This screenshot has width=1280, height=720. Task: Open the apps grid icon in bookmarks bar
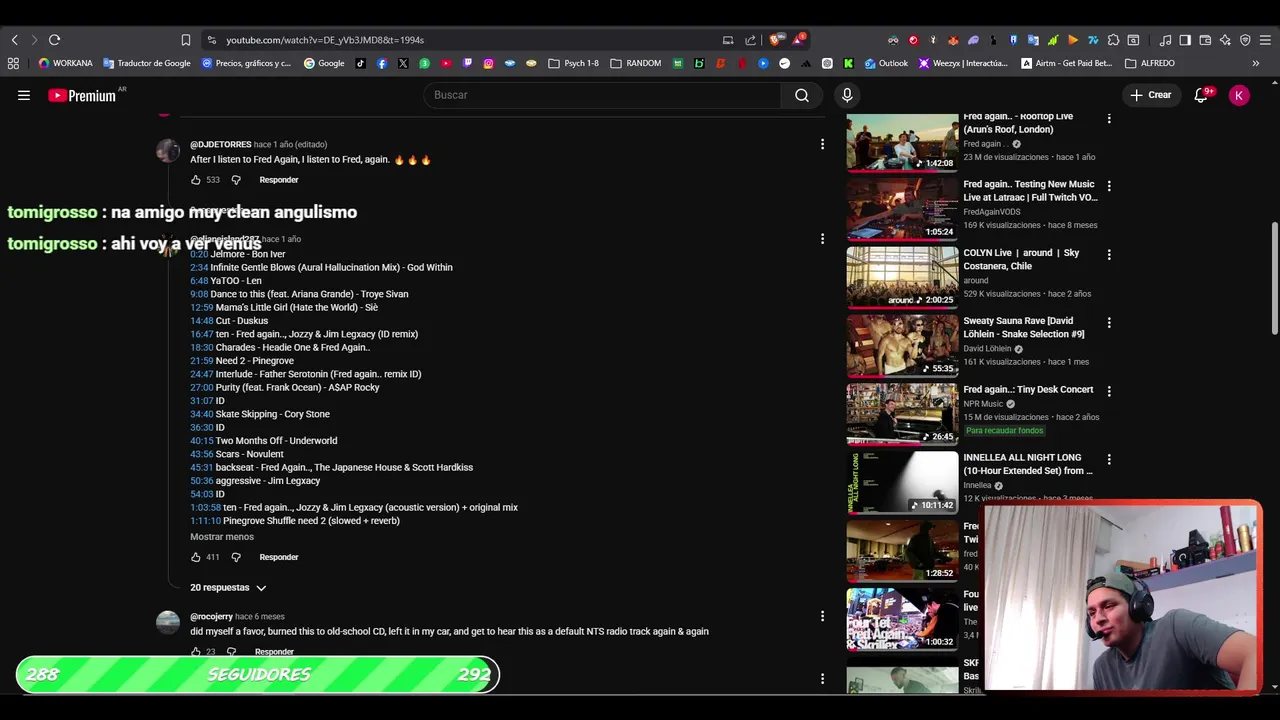(13, 63)
